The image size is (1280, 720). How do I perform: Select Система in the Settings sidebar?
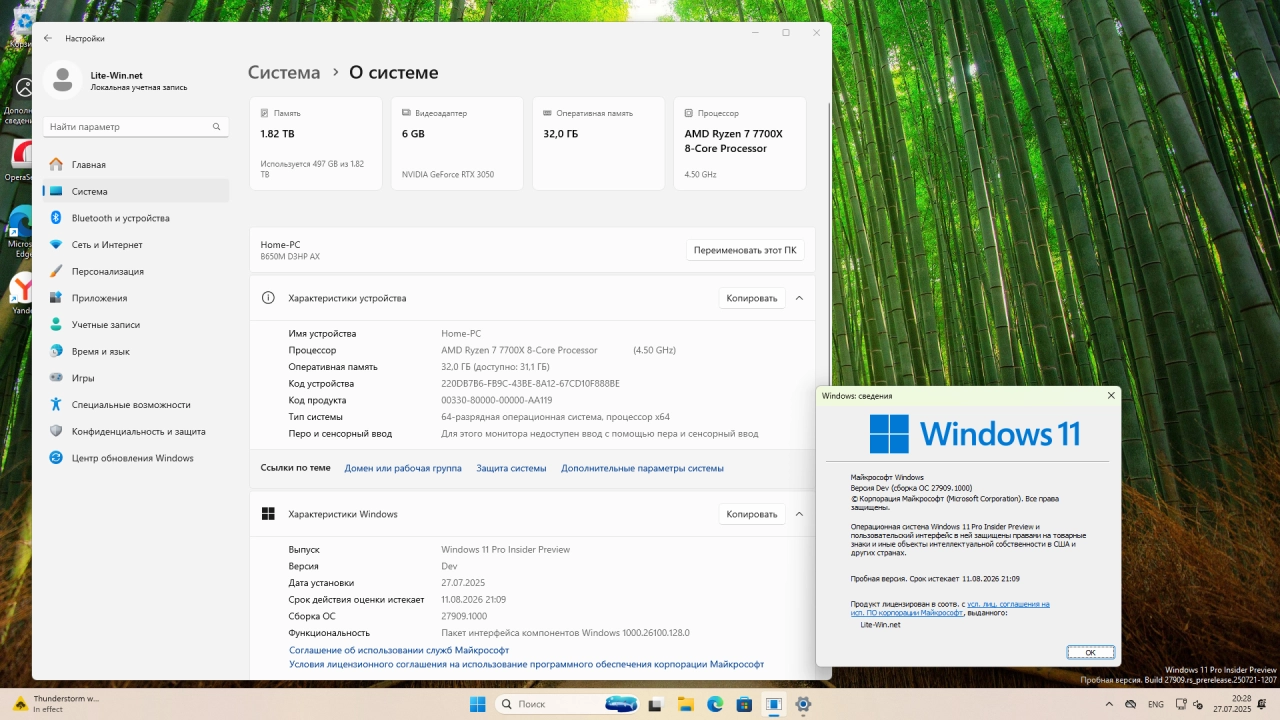(x=136, y=191)
